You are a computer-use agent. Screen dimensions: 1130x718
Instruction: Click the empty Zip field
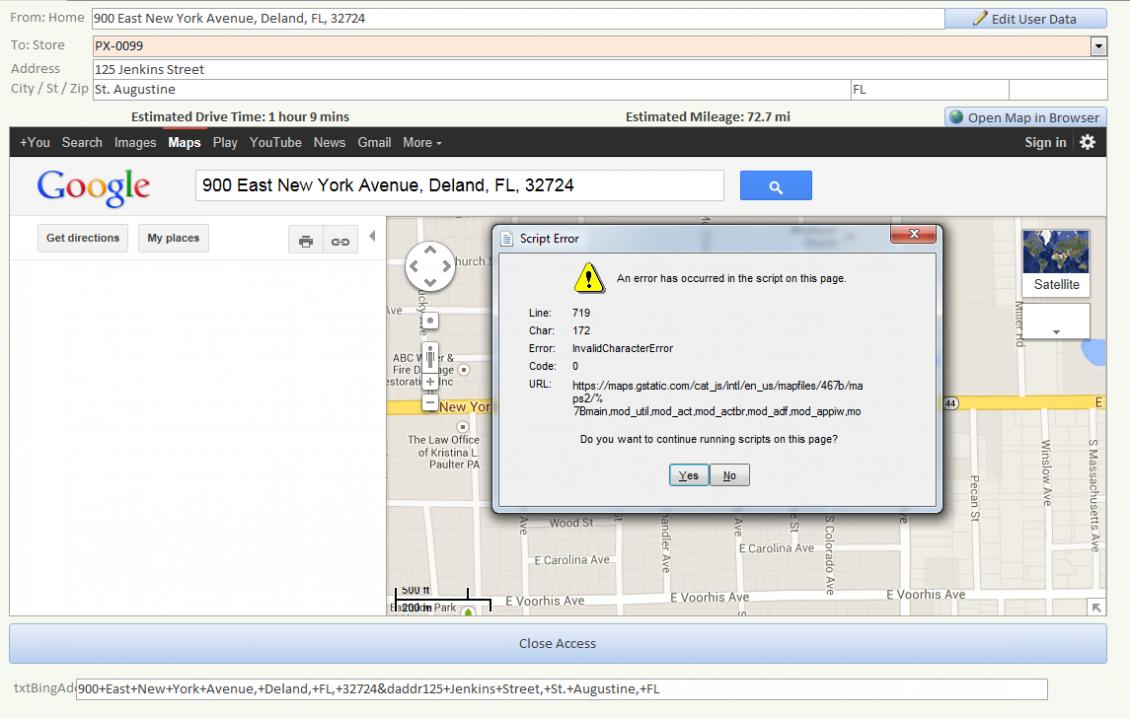(x=1058, y=89)
